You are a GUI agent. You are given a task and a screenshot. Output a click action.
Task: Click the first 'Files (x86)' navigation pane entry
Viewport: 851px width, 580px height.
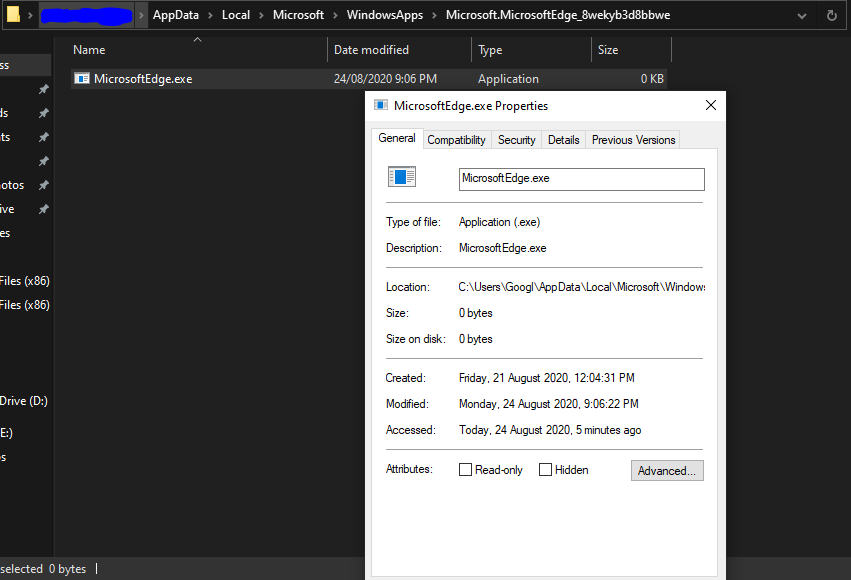coord(25,281)
